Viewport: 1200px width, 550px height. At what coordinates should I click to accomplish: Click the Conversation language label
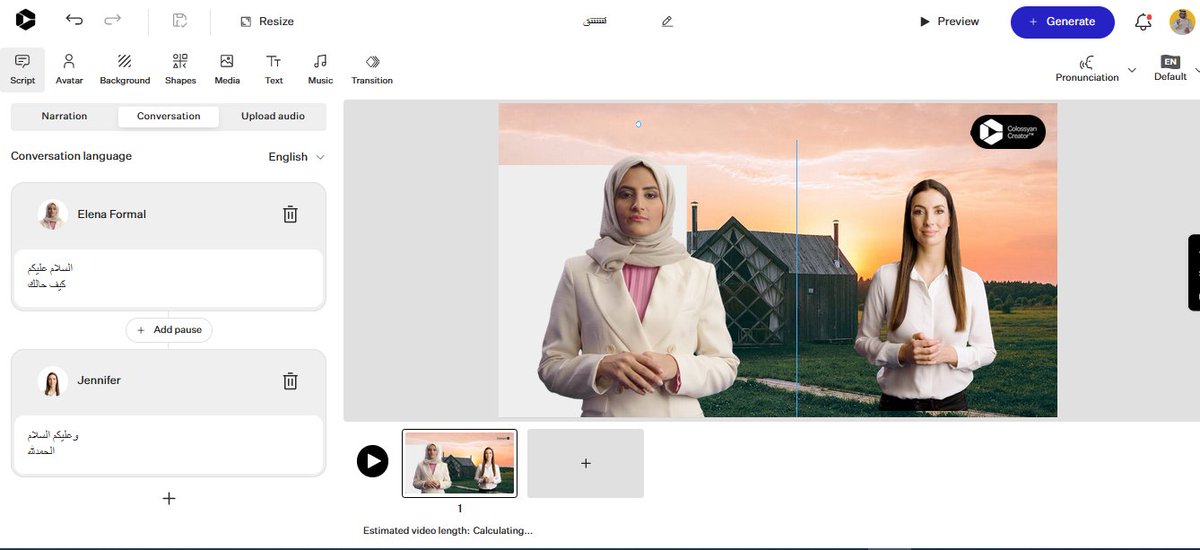71,156
